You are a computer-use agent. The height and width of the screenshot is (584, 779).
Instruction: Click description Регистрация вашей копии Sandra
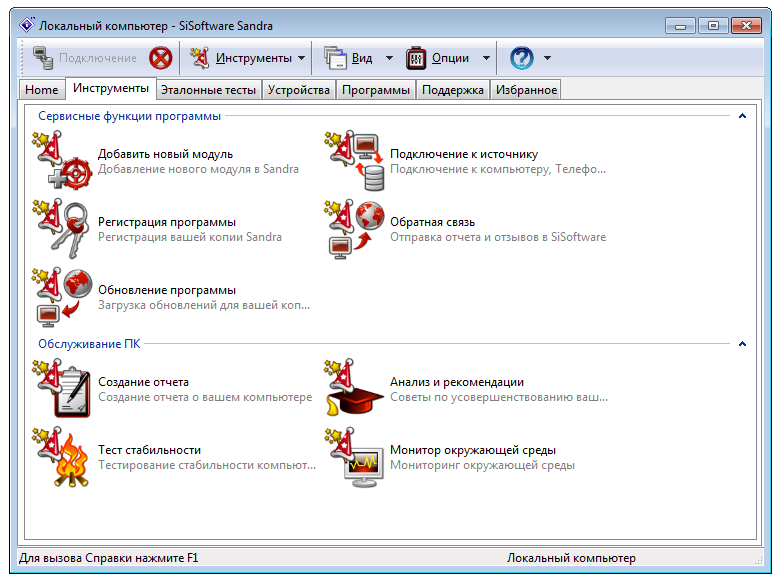point(190,237)
